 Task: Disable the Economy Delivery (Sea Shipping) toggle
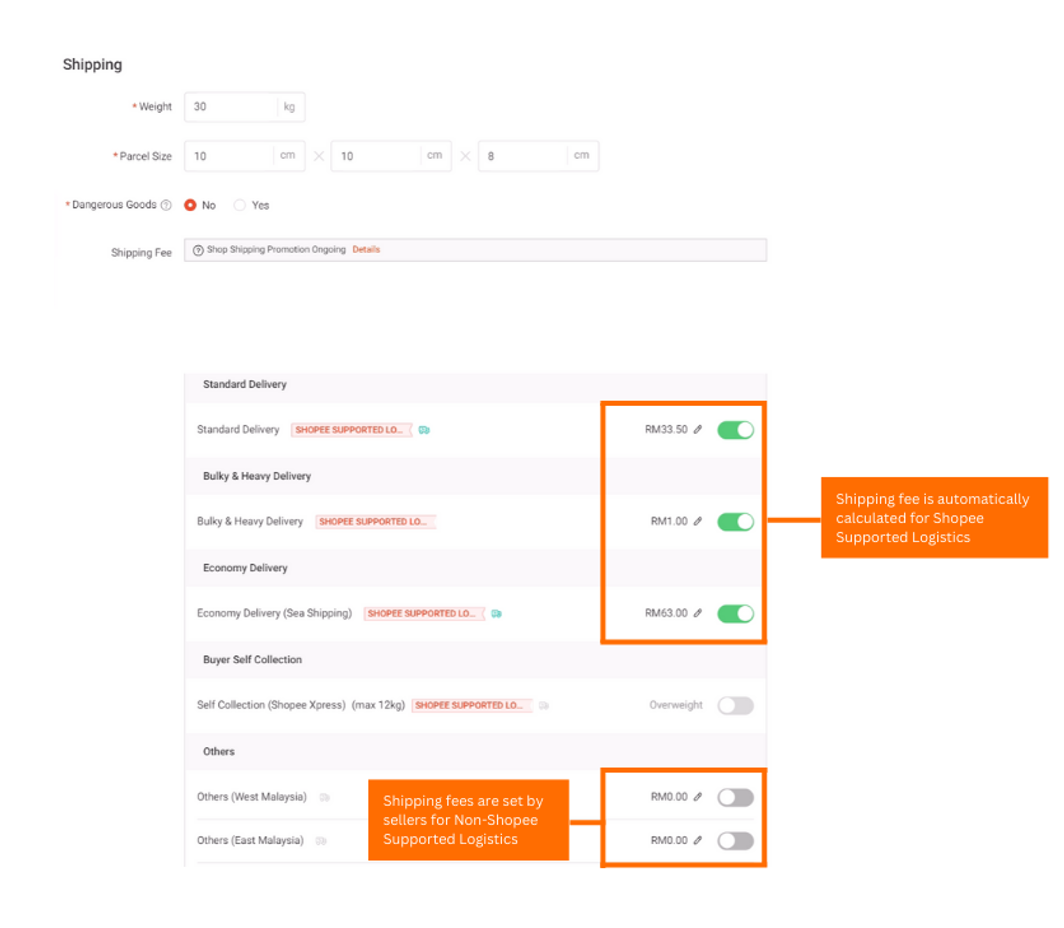click(736, 613)
